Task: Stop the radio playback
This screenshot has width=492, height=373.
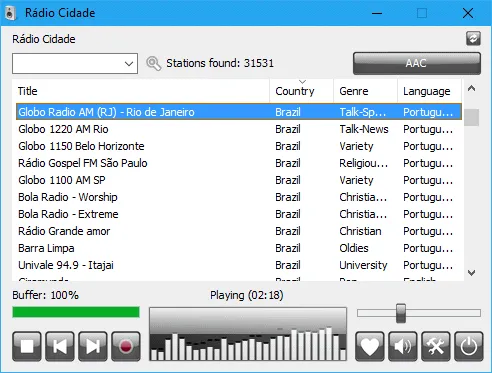Action: point(27,346)
